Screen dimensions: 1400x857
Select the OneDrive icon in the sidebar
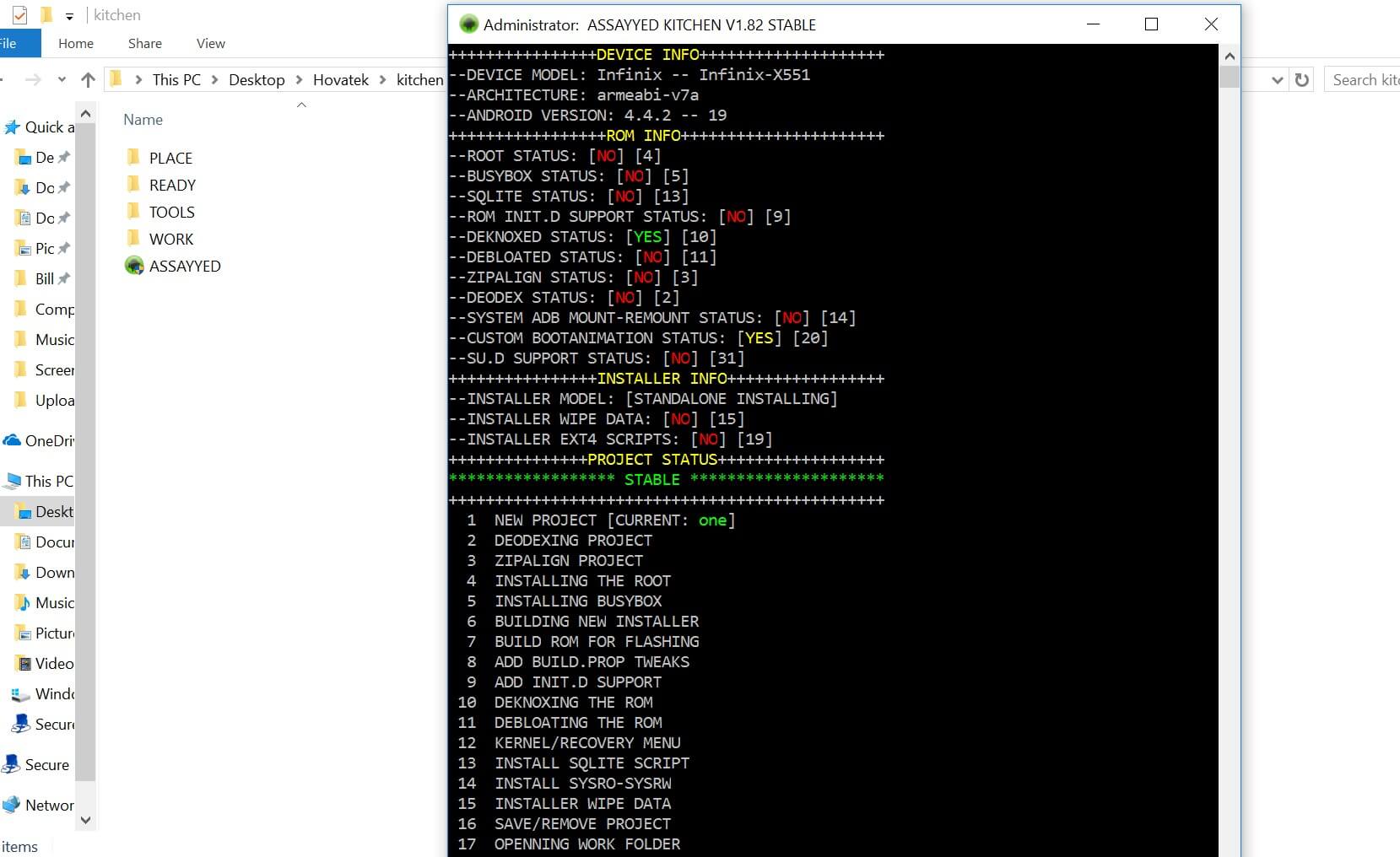point(12,440)
